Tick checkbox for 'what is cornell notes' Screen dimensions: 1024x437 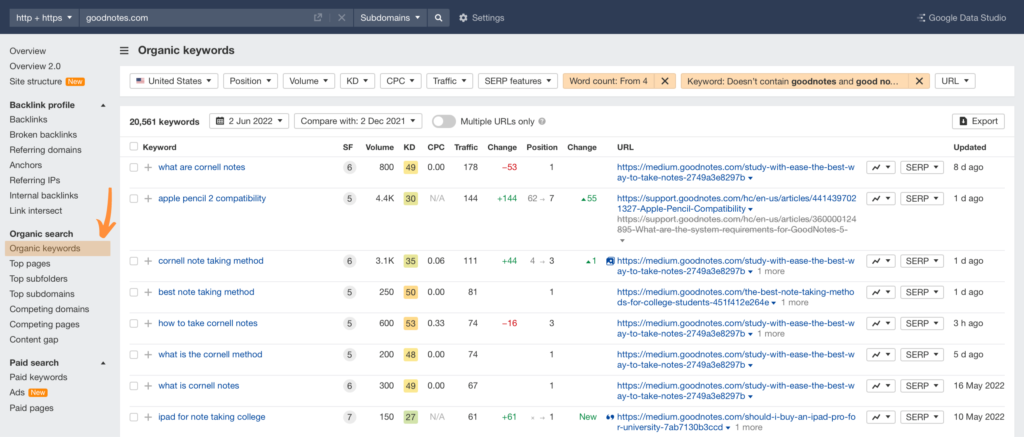134,385
